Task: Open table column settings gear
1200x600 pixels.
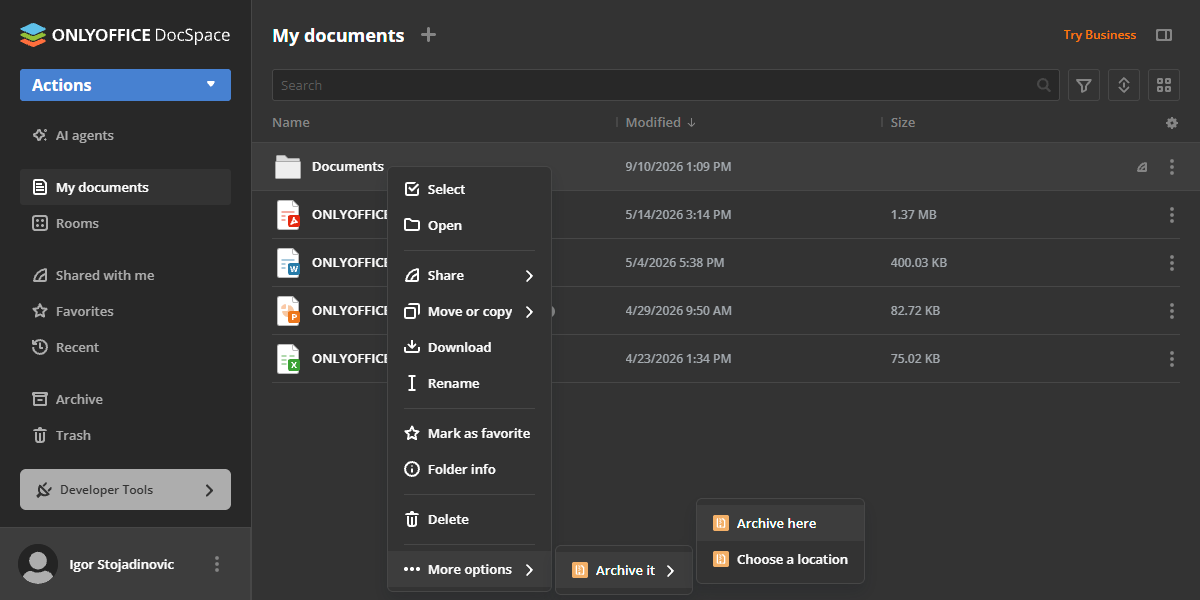Action: point(1172,123)
